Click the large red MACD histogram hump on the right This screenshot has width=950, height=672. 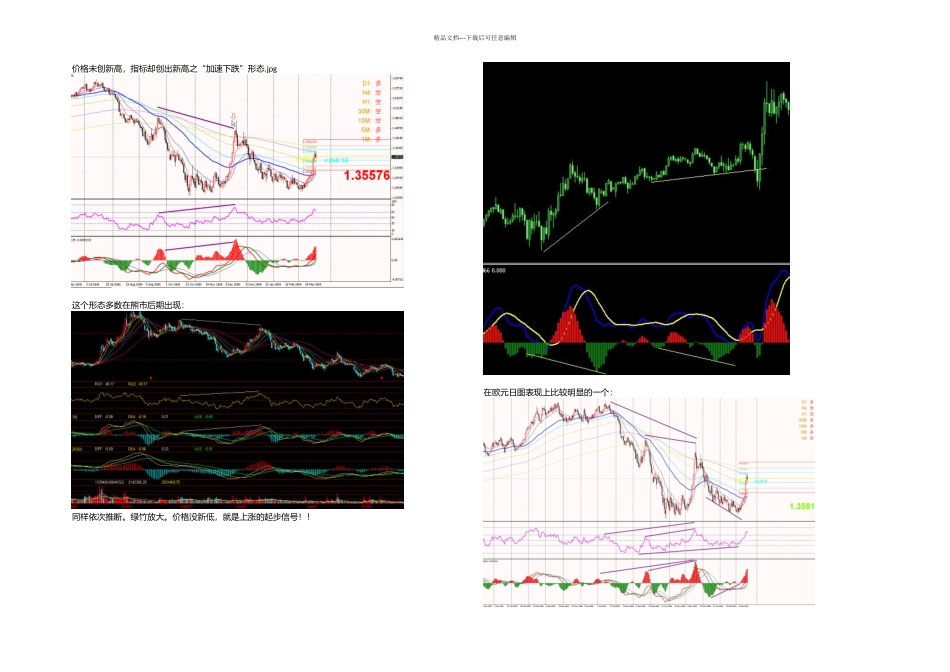pyautogui.click(x=775, y=321)
